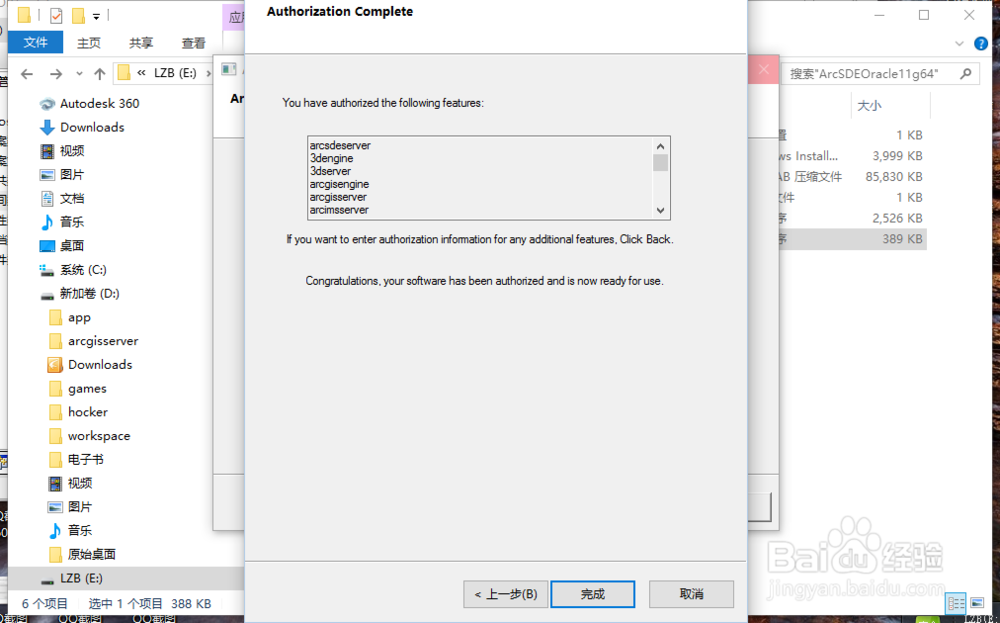This screenshot has height=623, width=1000.
Task: Open the 桌面 item in navigation pane
Action: (x=62, y=246)
